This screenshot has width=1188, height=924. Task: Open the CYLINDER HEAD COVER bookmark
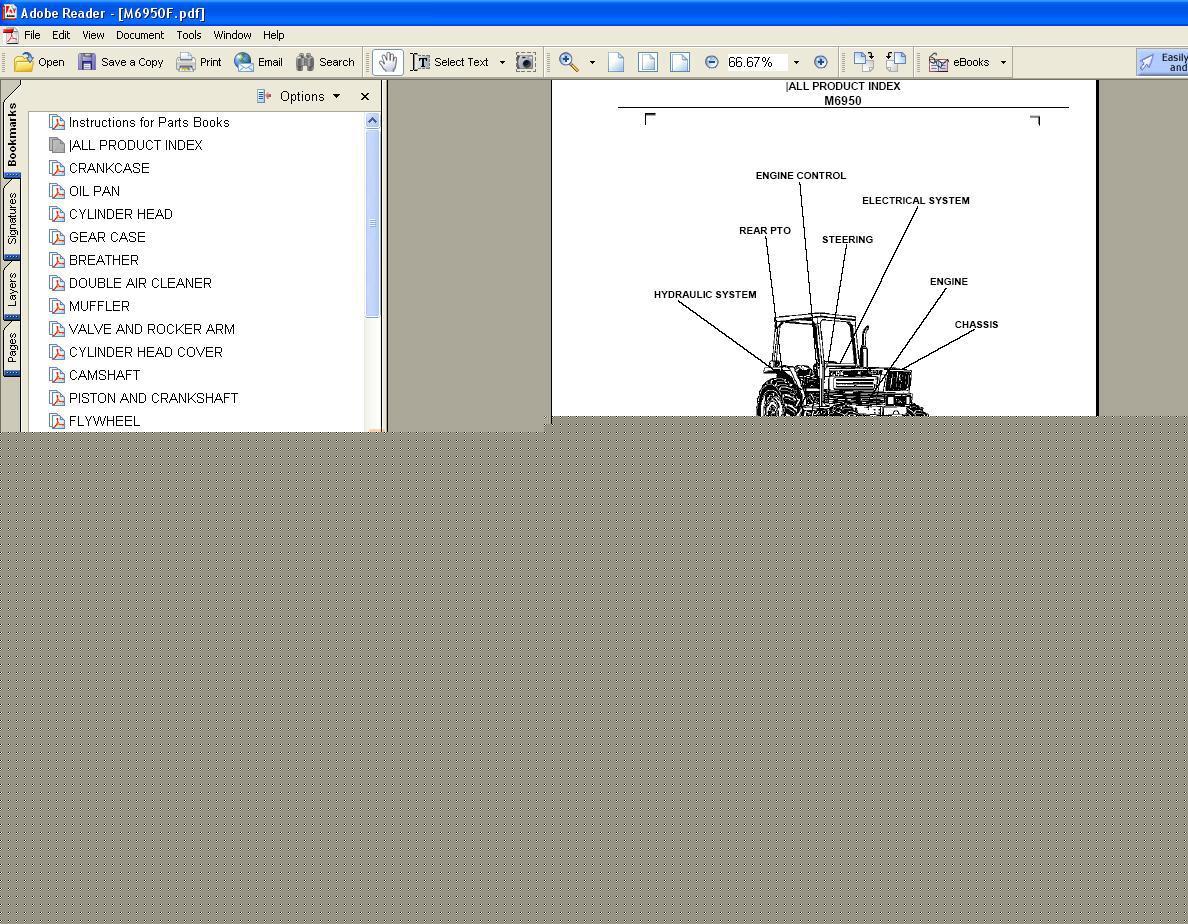[145, 352]
